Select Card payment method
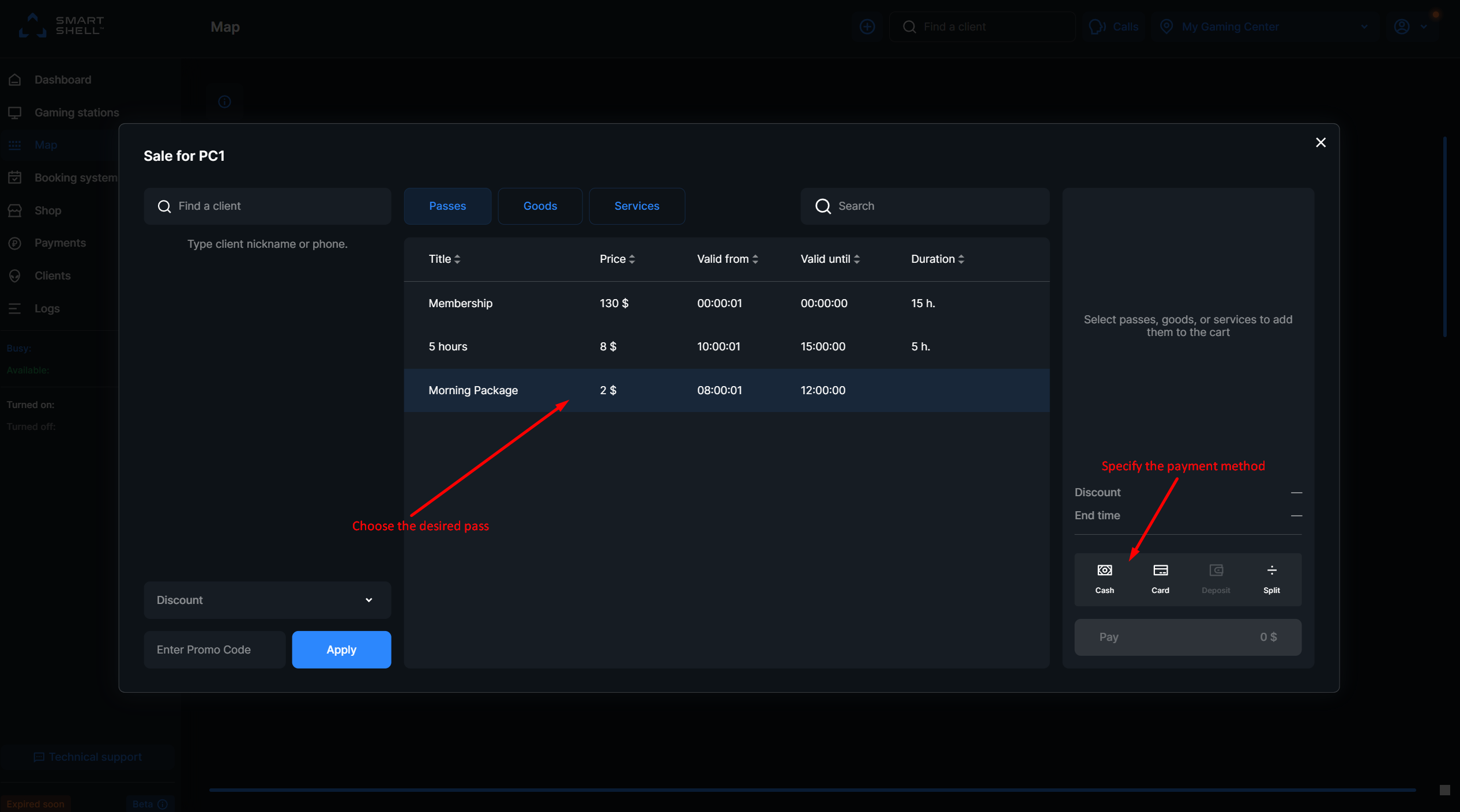The image size is (1460, 812). pyautogui.click(x=1160, y=578)
